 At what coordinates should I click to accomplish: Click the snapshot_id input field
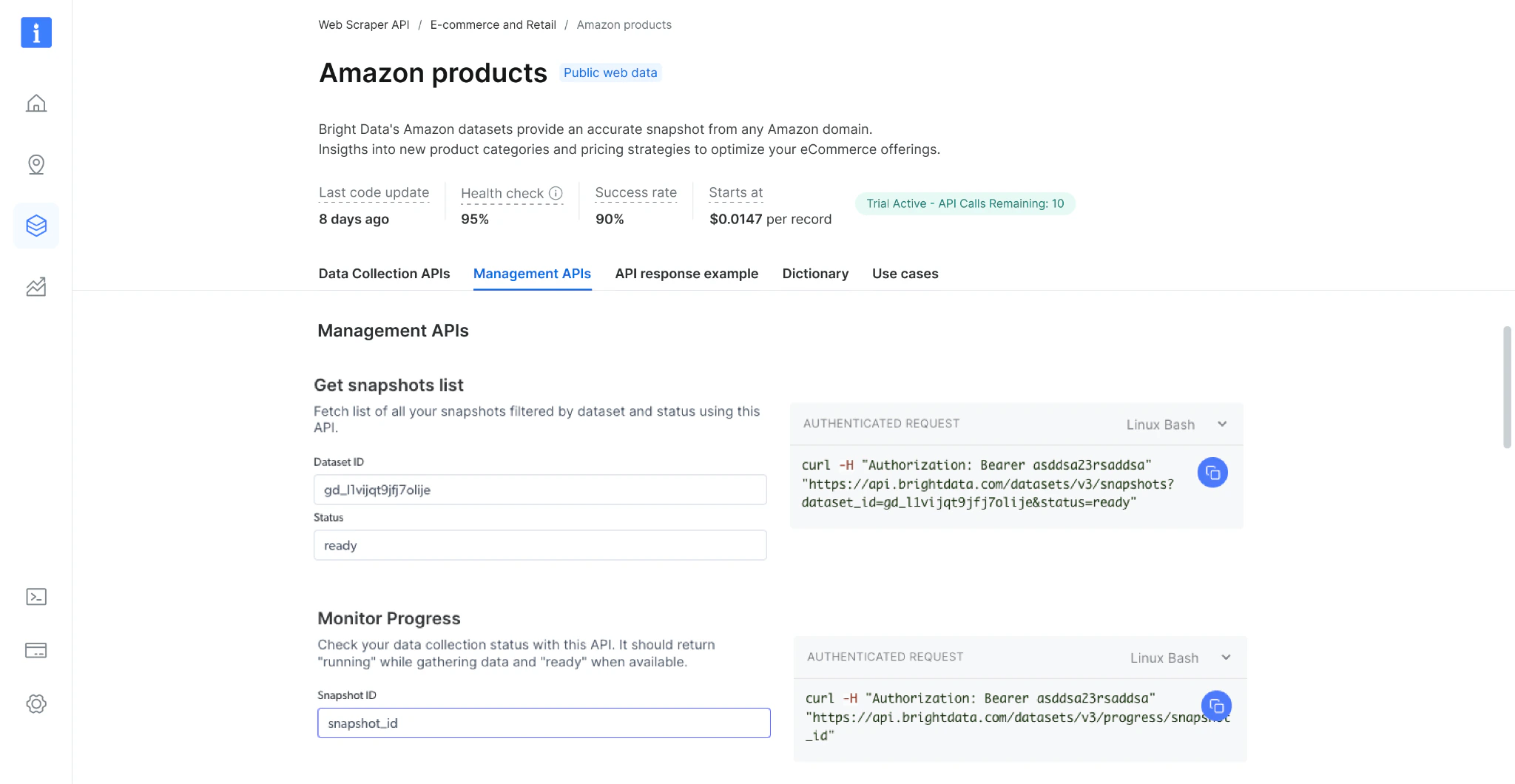point(543,723)
